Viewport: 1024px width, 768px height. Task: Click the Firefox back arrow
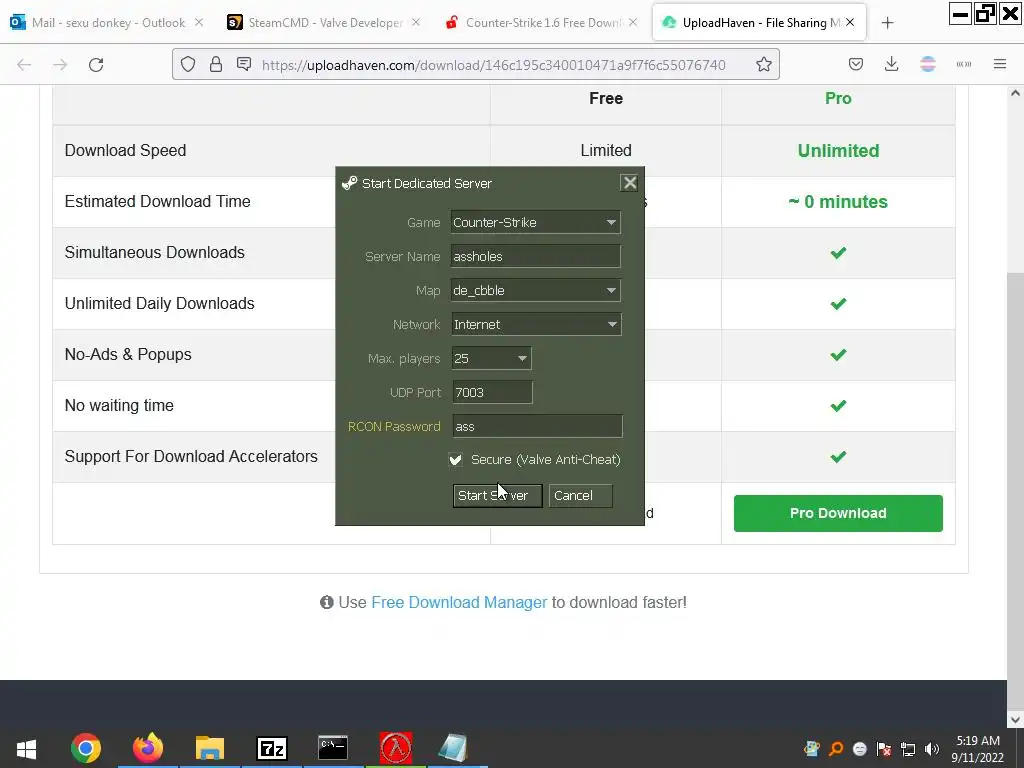tap(24, 64)
